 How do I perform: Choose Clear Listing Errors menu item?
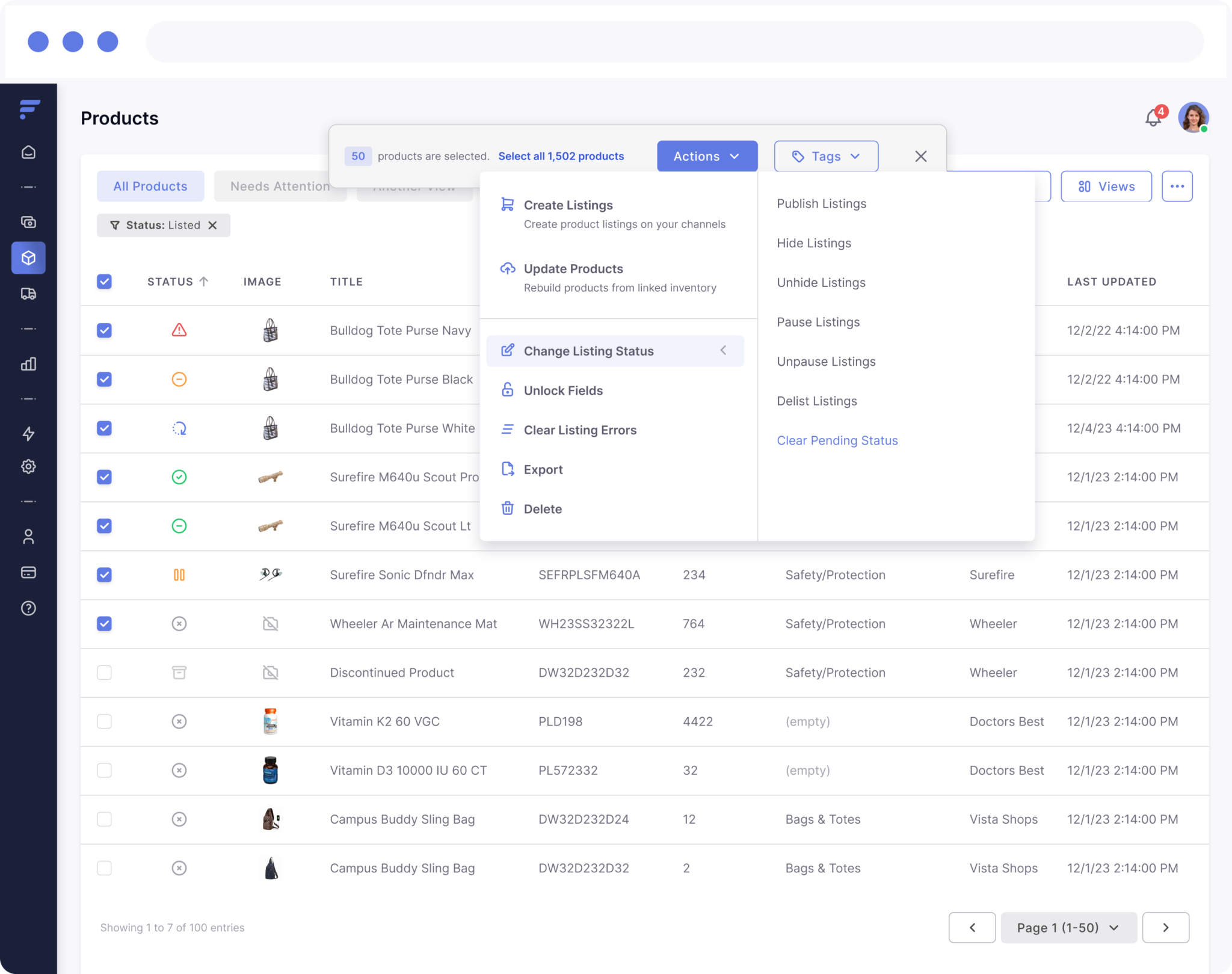point(580,430)
